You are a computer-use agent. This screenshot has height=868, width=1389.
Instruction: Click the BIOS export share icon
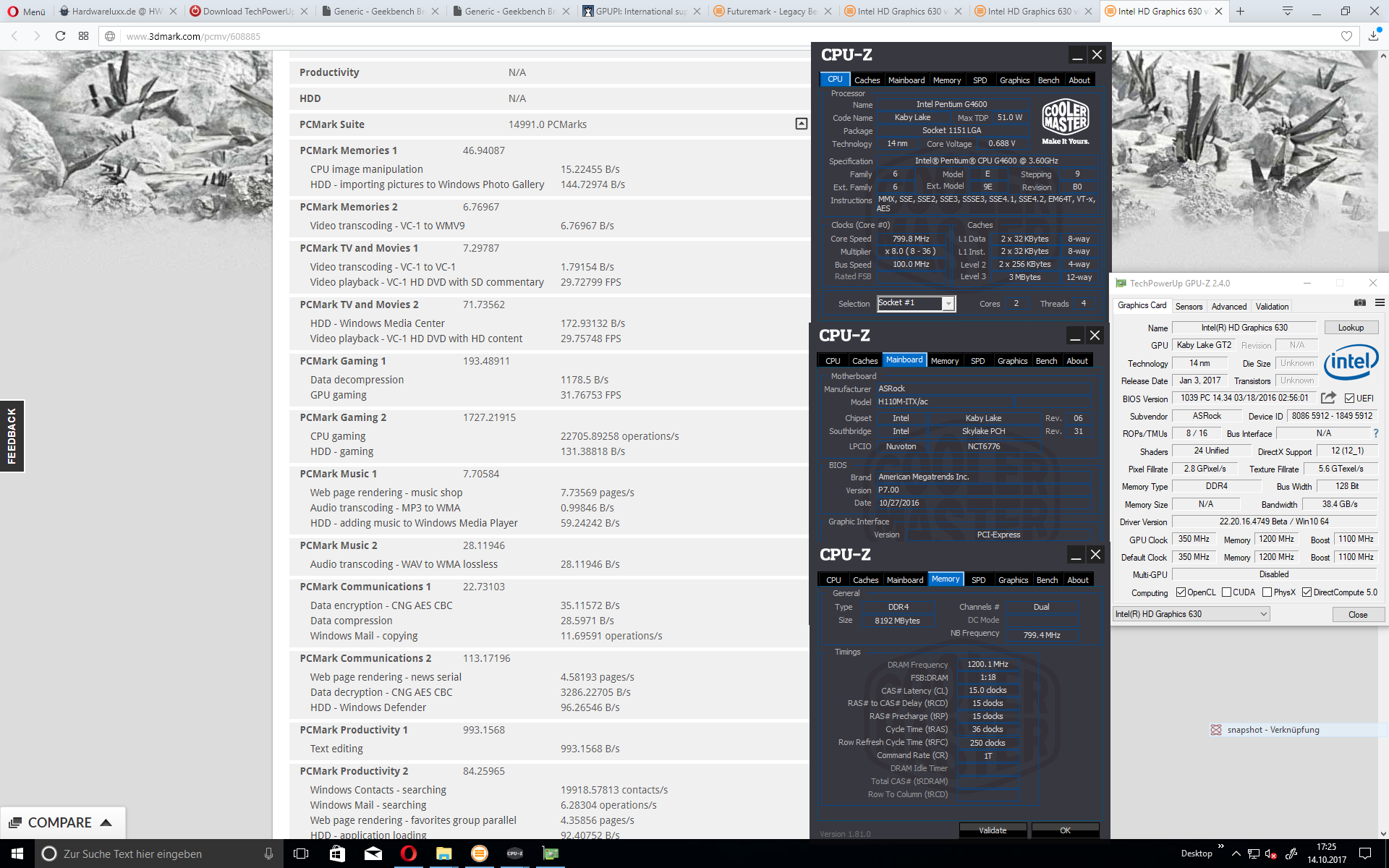tap(1328, 398)
